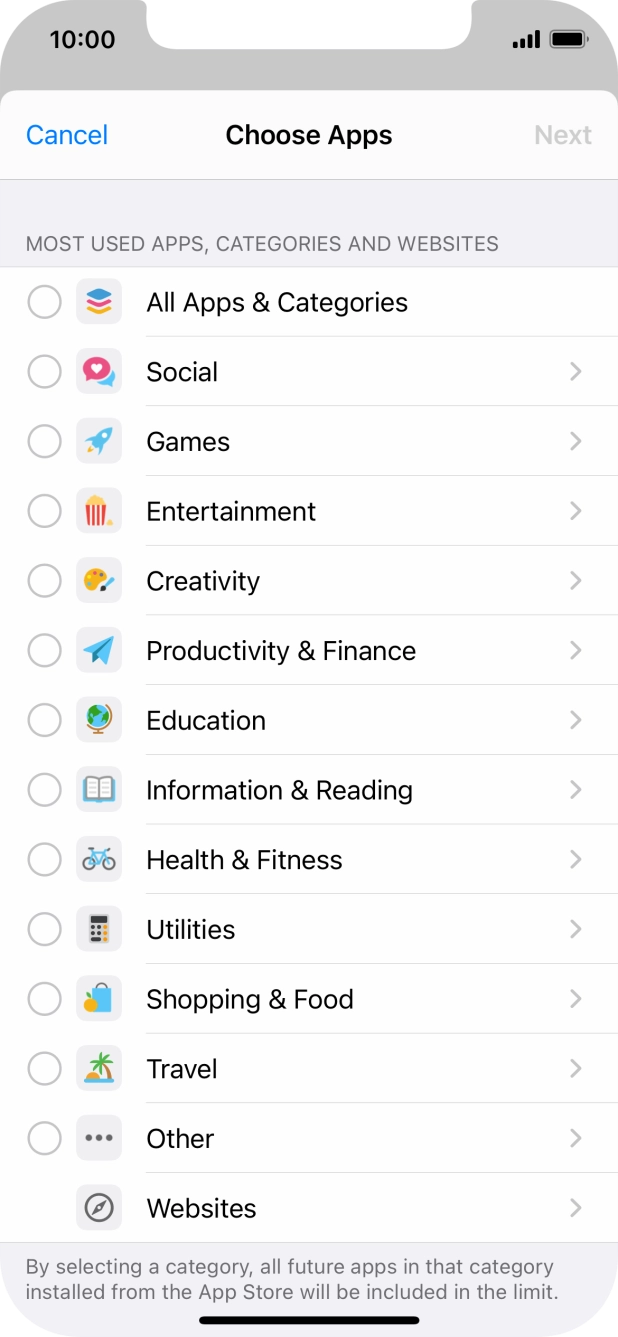Open the Other apps list
Screen dimensions: 618x1337
(576, 1138)
